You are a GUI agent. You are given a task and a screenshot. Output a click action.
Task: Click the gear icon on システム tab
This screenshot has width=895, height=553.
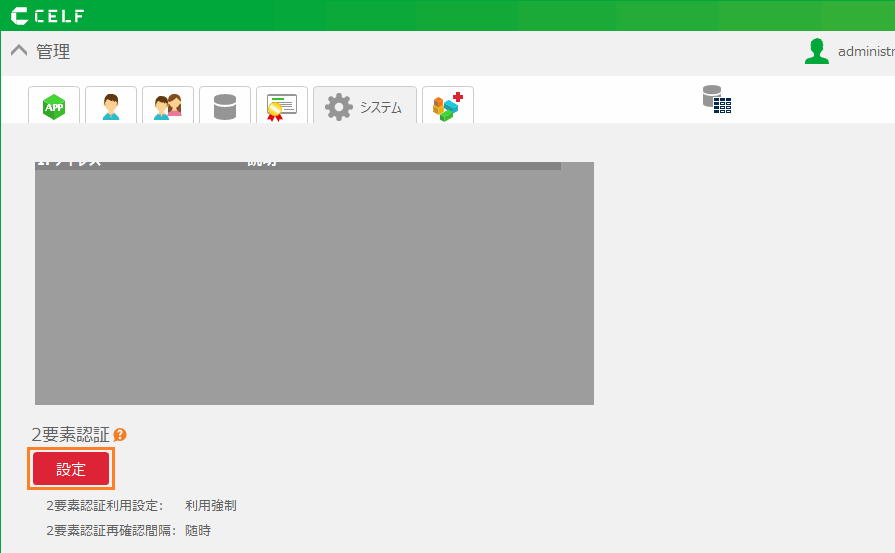[340, 107]
